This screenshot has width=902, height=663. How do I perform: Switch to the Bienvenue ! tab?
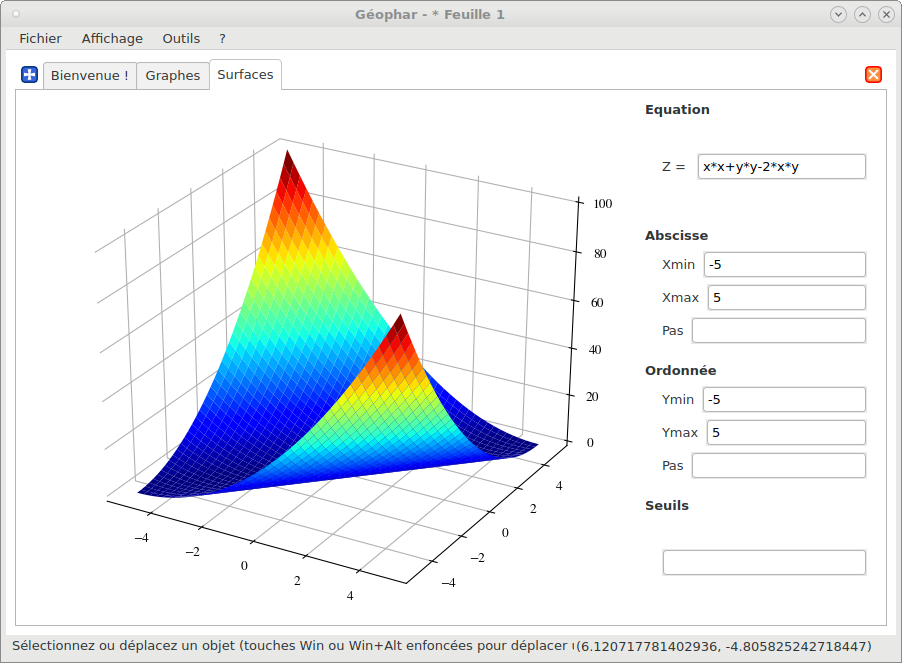click(x=90, y=76)
